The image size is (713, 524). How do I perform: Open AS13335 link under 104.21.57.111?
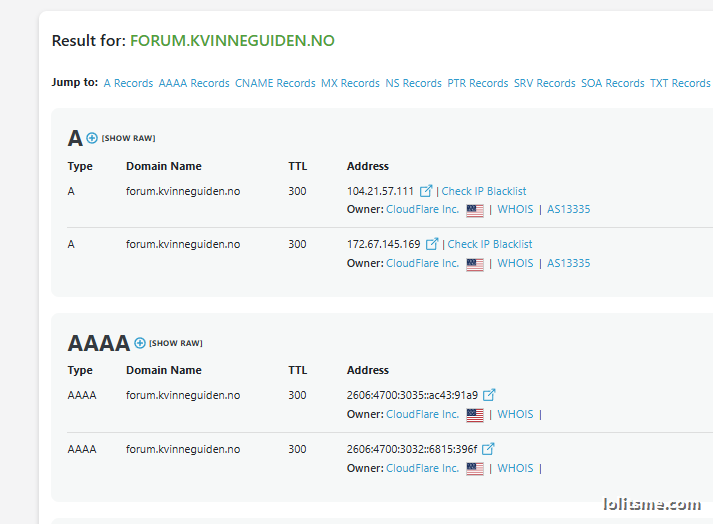[x=568, y=209]
